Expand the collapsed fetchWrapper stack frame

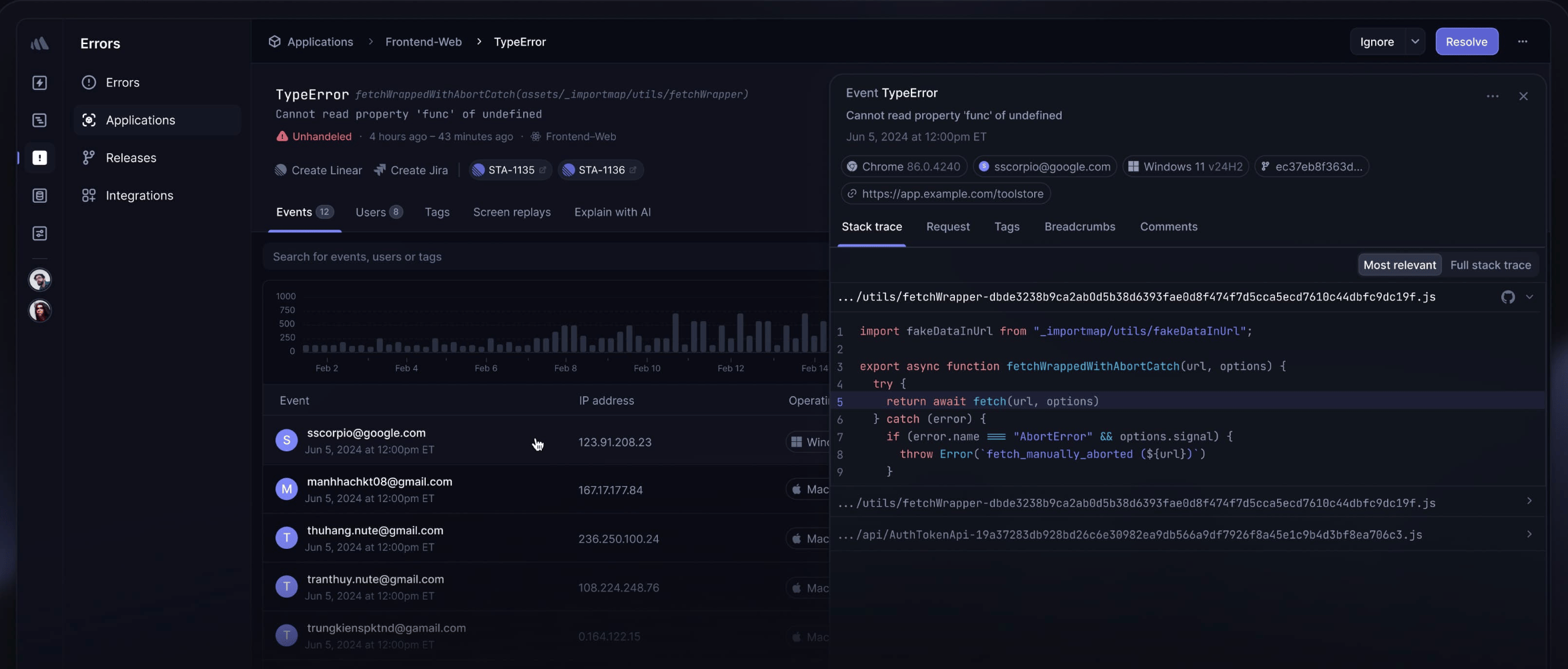click(x=1529, y=501)
